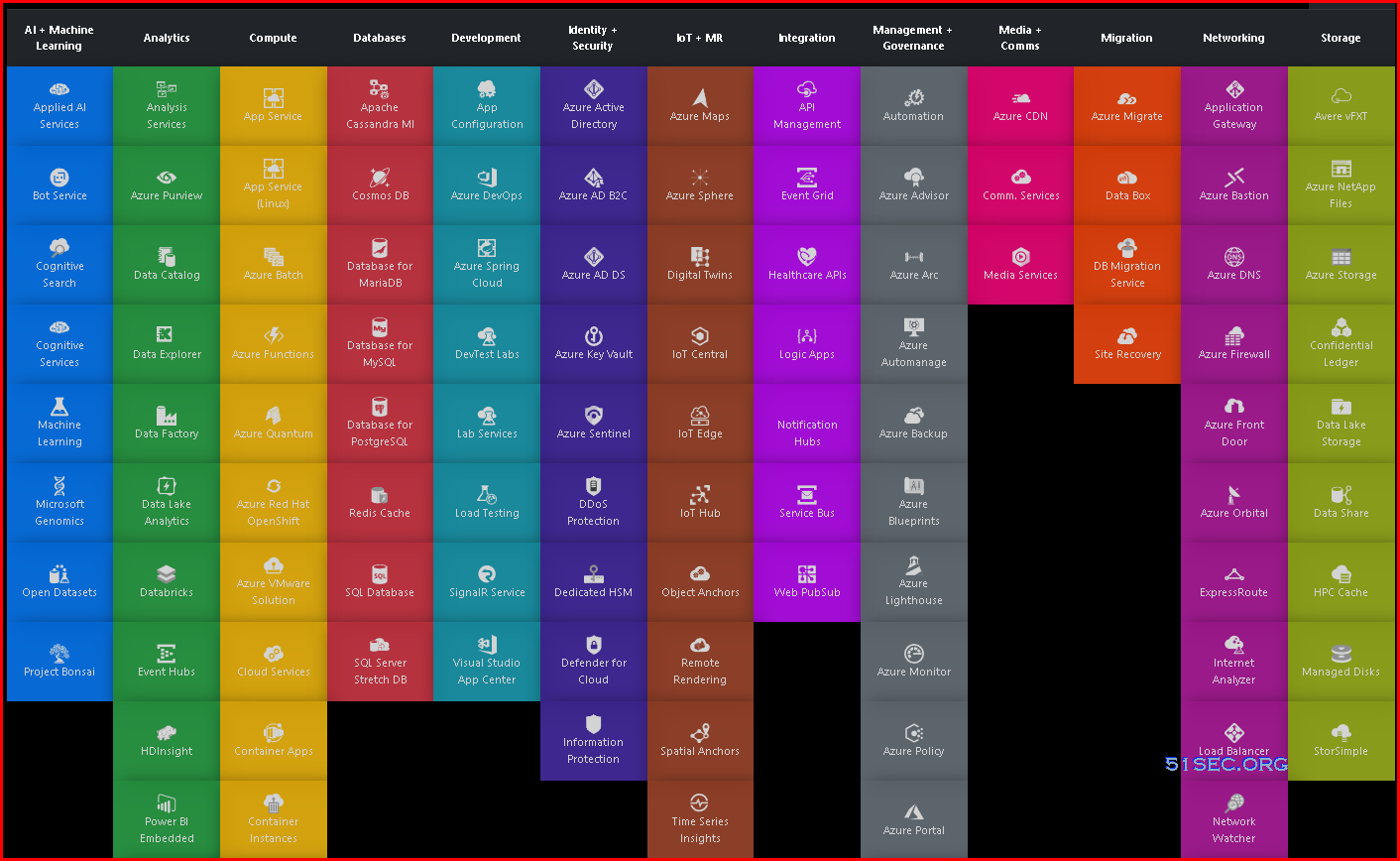Open the Azure Sentinel shield icon
Image resolution: width=1400 pixels, height=861 pixels.
[x=594, y=416]
